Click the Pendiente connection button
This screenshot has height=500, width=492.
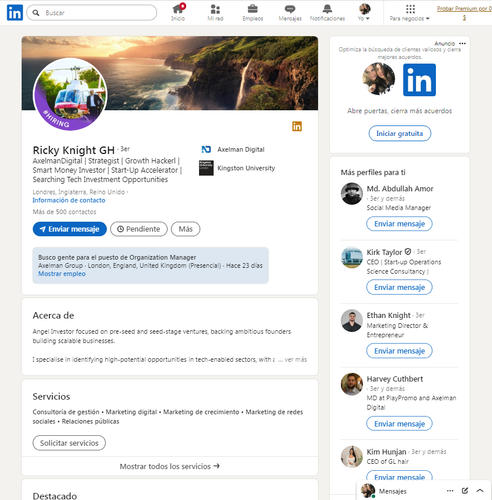pos(139,229)
